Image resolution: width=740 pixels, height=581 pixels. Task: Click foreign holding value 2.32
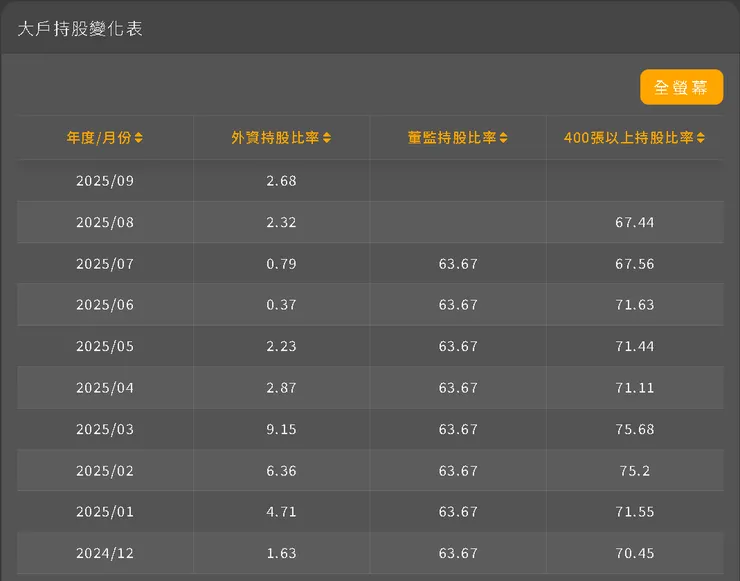[281, 222]
